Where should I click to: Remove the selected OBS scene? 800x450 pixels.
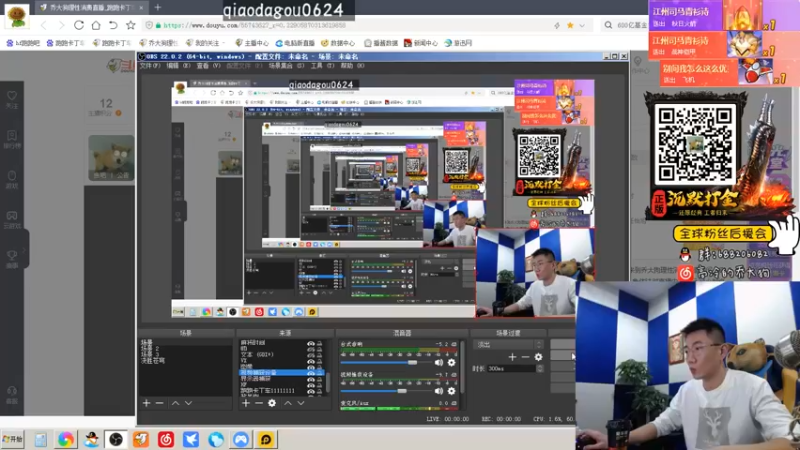pyautogui.click(x=159, y=403)
